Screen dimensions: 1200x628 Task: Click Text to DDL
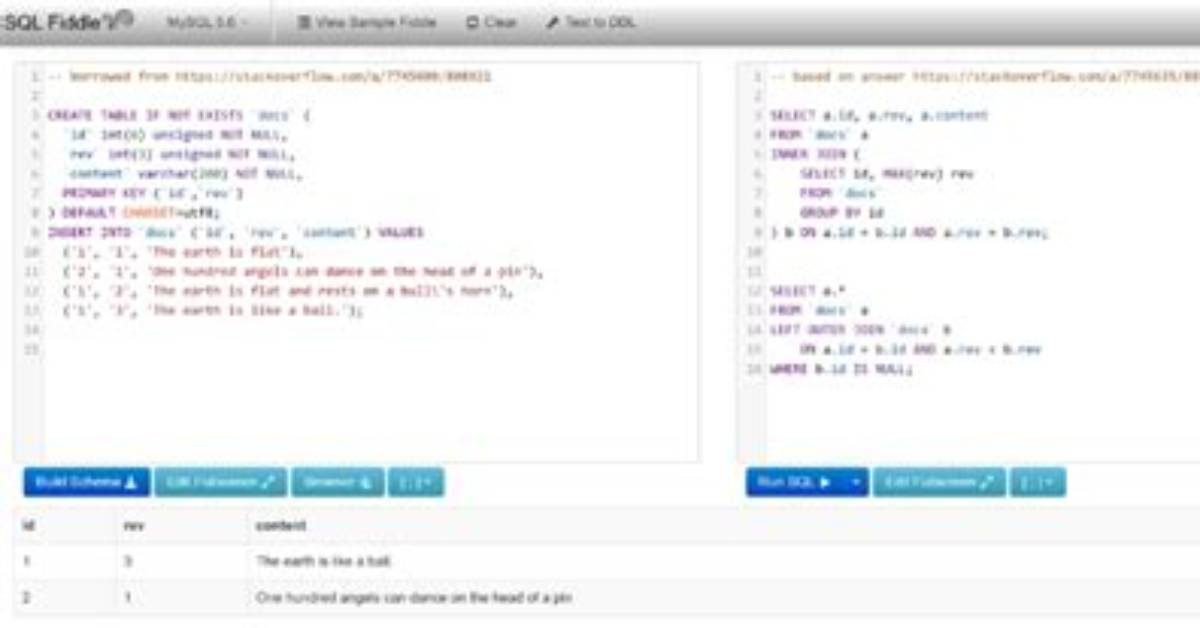click(x=590, y=22)
